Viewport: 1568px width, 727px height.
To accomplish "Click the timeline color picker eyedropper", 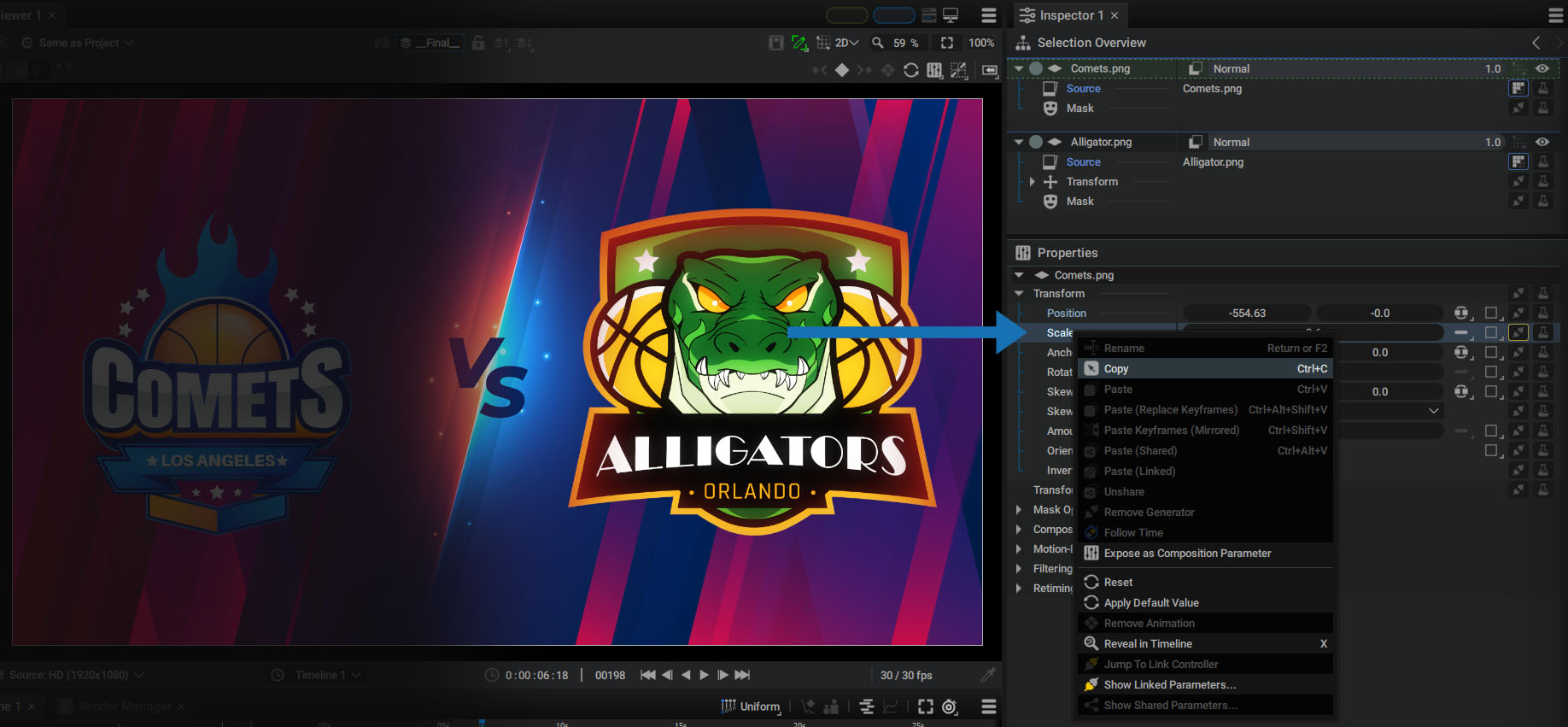I will 988,675.
